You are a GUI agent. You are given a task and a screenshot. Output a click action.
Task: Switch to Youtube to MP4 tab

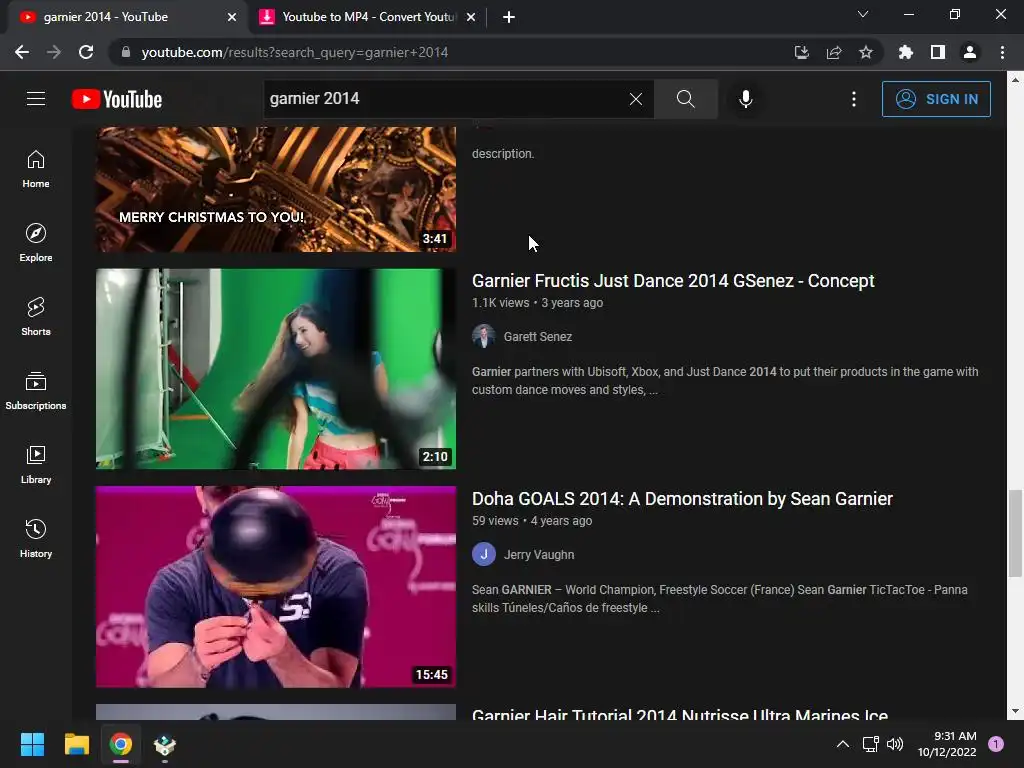pos(366,17)
